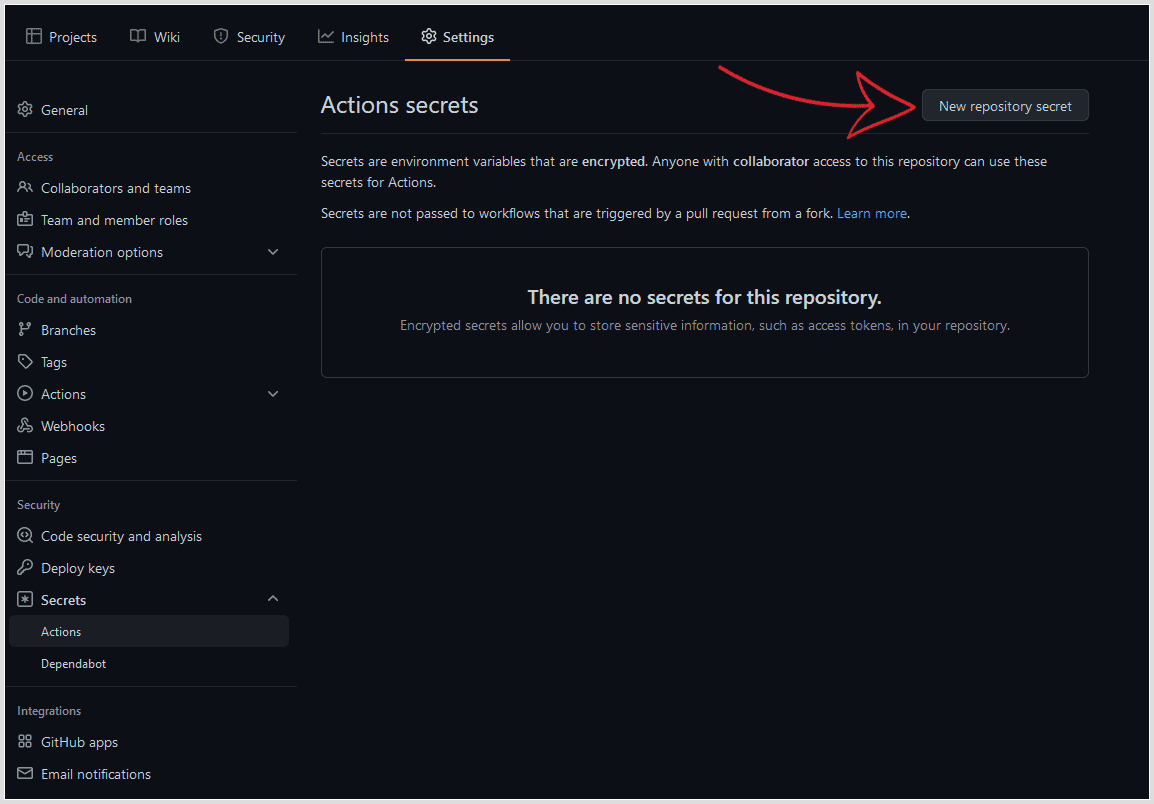Image resolution: width=1154 pixels, height=804 pixels.
Task: Expand the Moderation options section
Action: (x=273, y=251)
